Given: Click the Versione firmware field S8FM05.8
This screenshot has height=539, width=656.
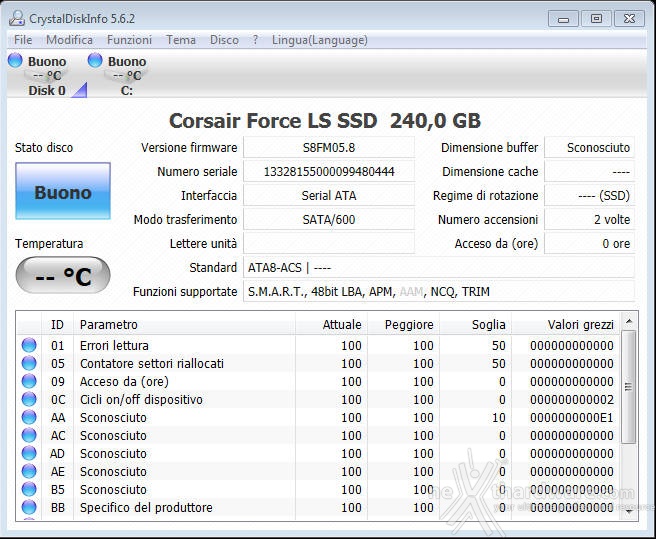Looking at the screenshot, I should point(329,147).
